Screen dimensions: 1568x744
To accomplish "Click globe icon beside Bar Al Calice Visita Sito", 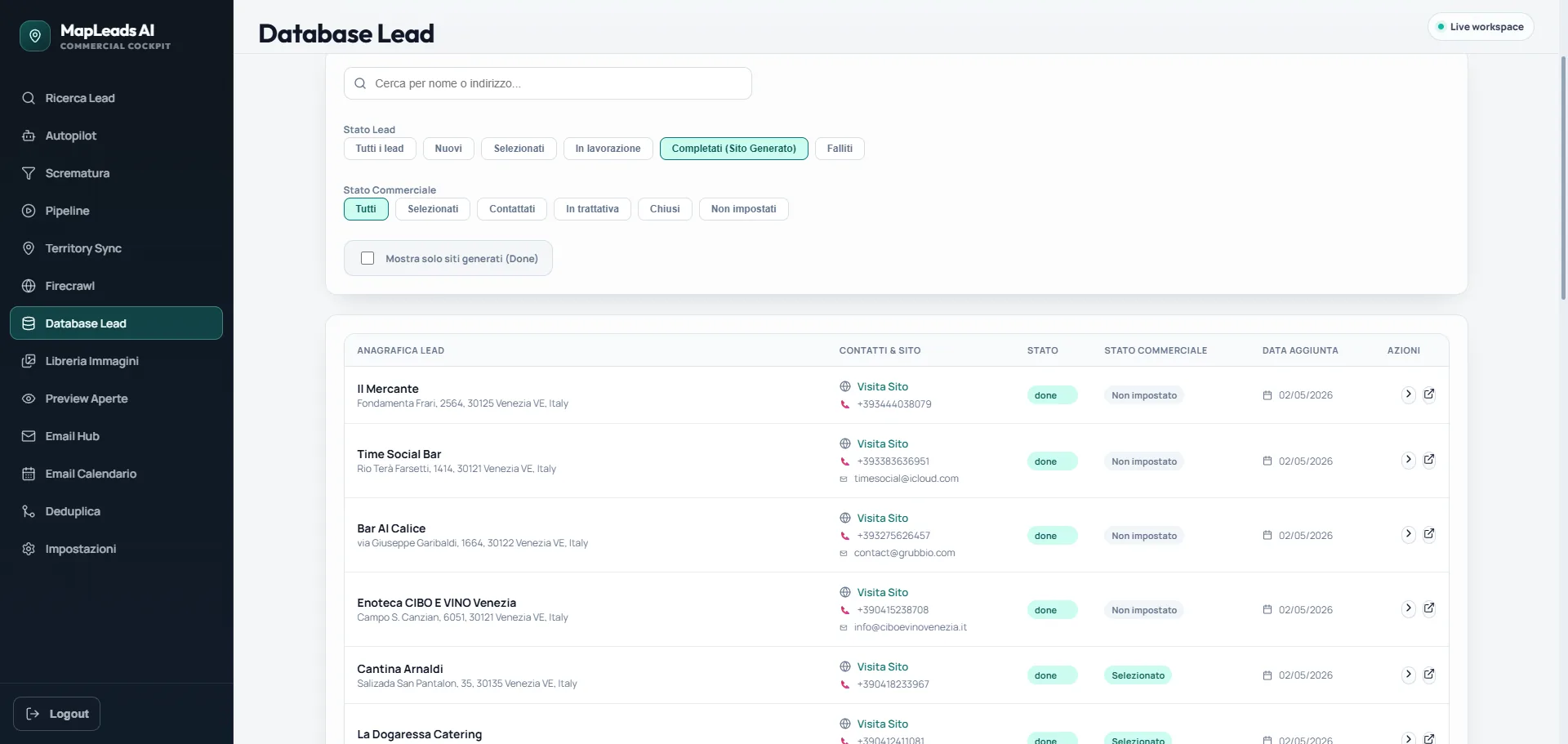I will pos(845,518).
